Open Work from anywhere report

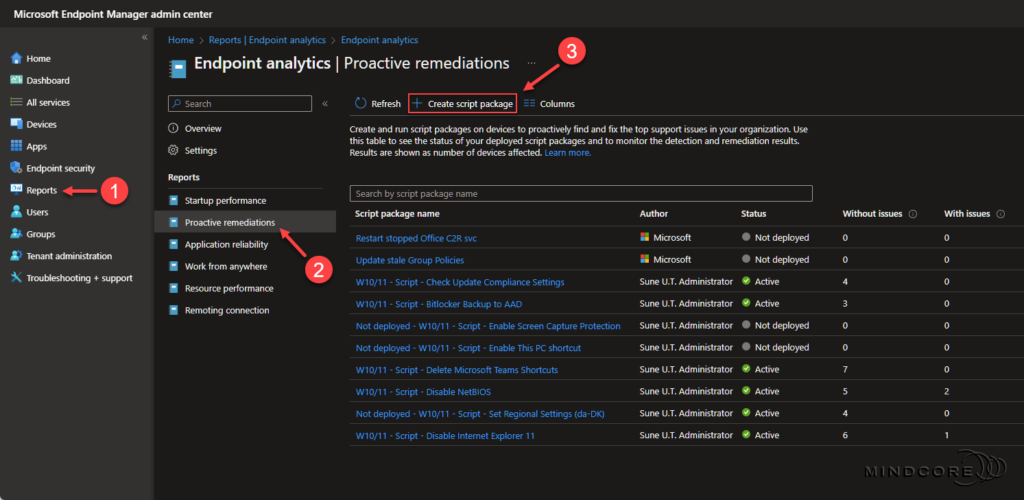226,266
